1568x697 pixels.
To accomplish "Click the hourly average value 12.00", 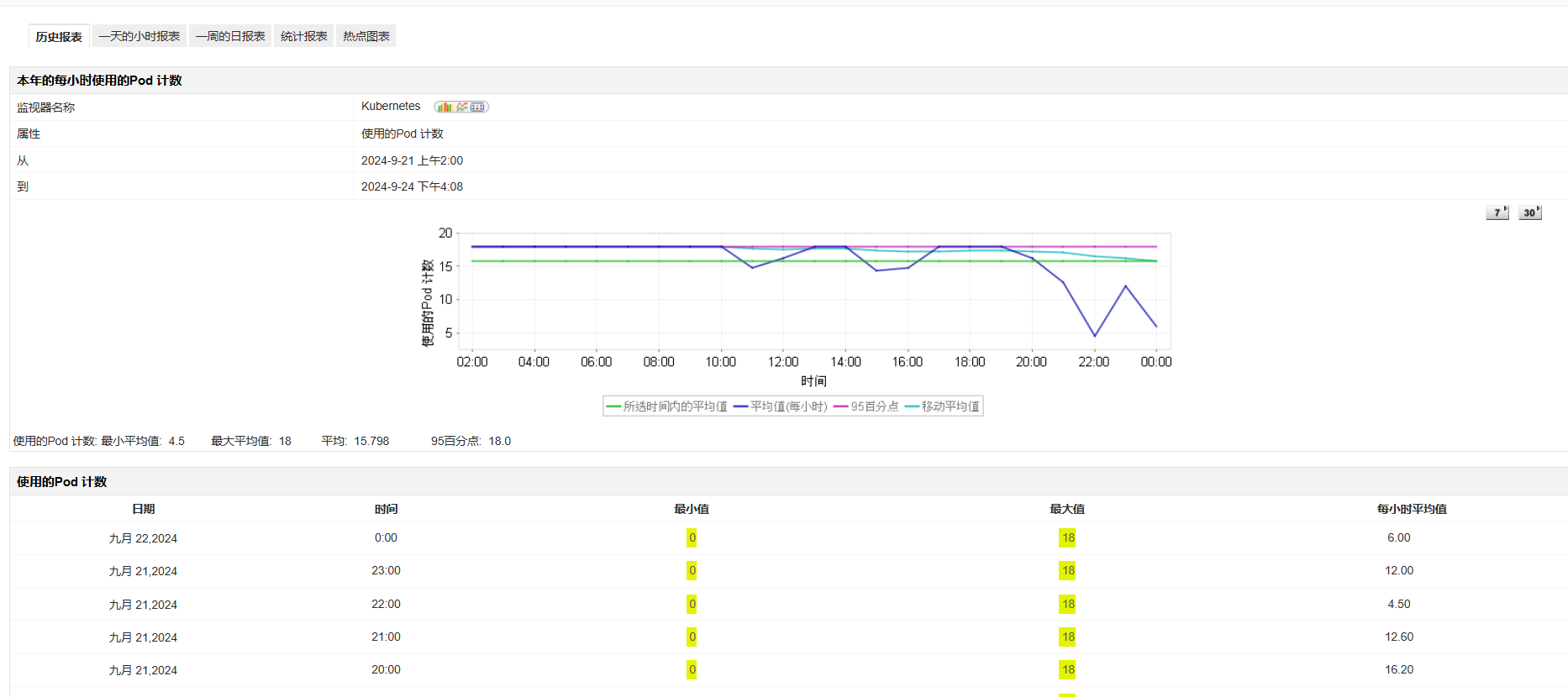I will 1399,570.
